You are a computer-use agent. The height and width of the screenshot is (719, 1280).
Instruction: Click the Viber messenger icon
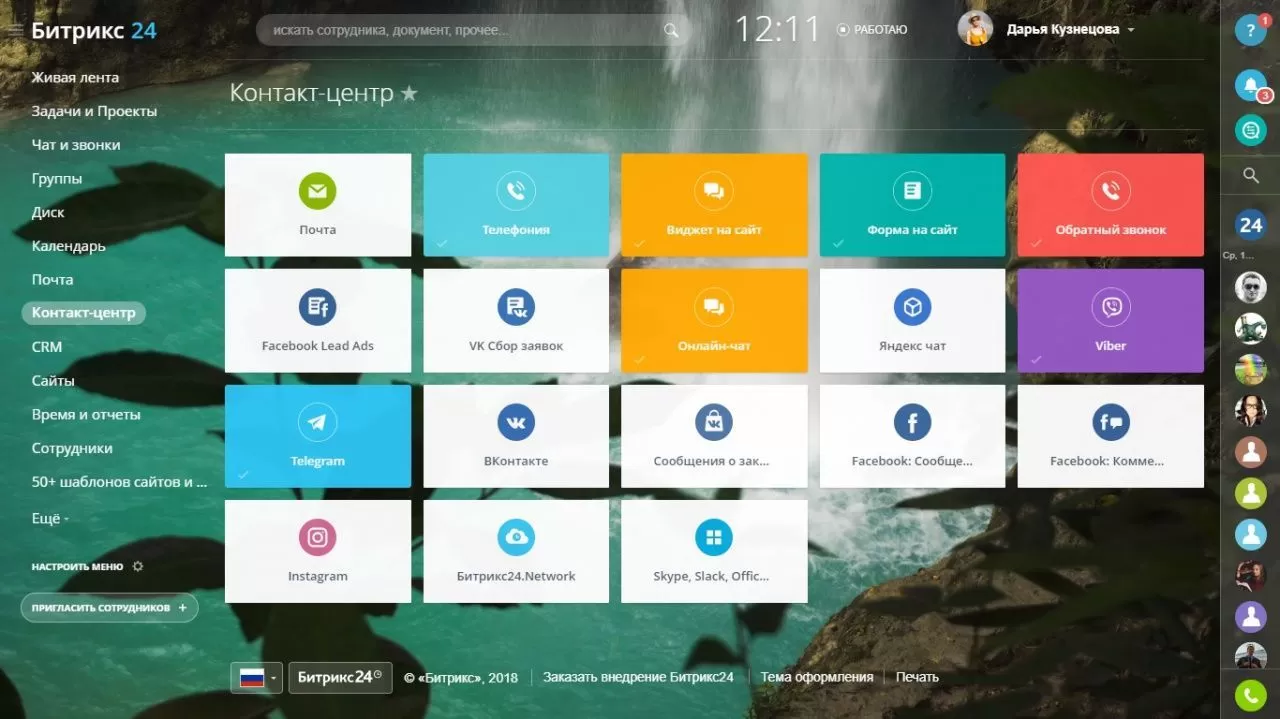click(1110, 308)
